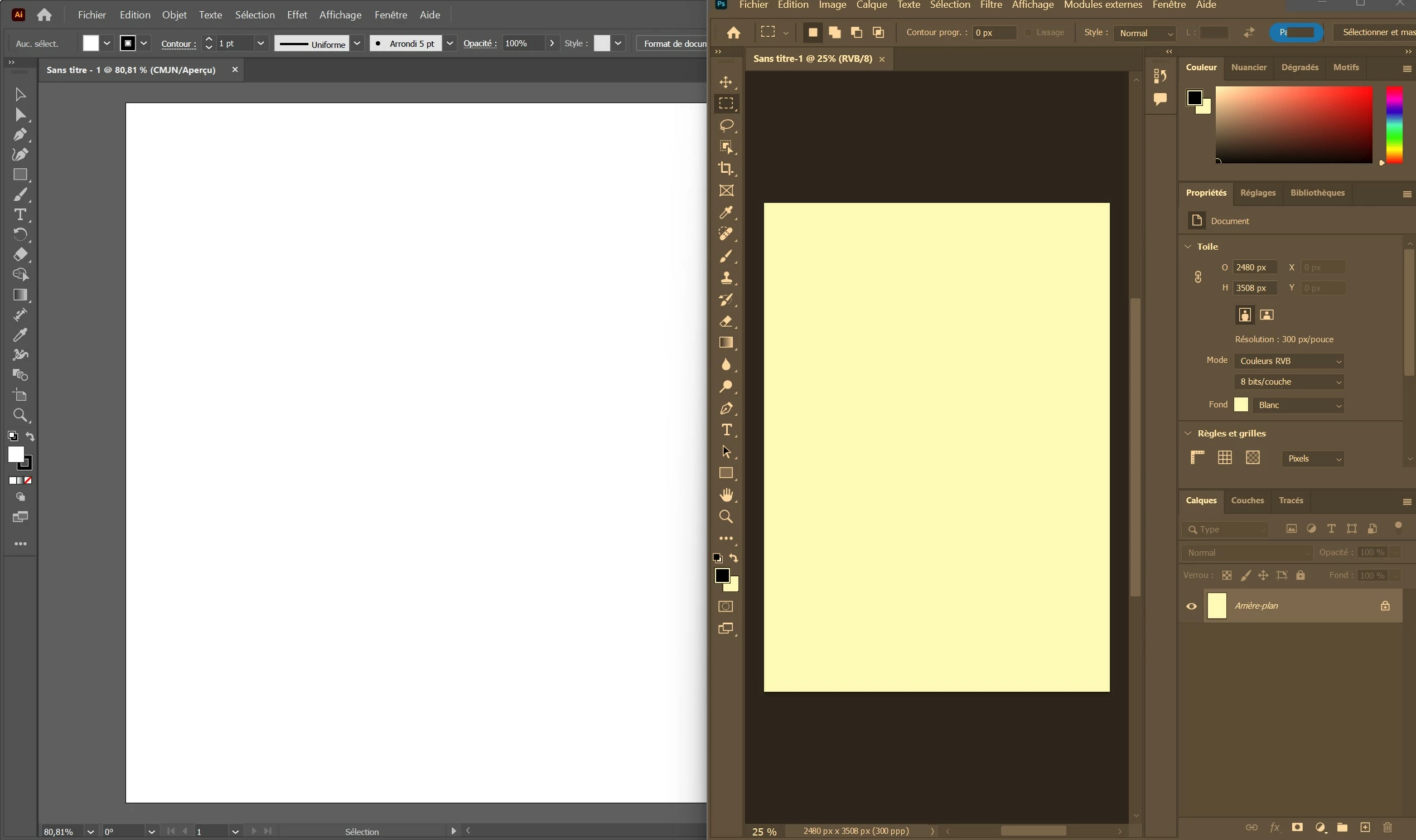Click the Format de document button
The image size is (1416, 840).
point(674,43)
